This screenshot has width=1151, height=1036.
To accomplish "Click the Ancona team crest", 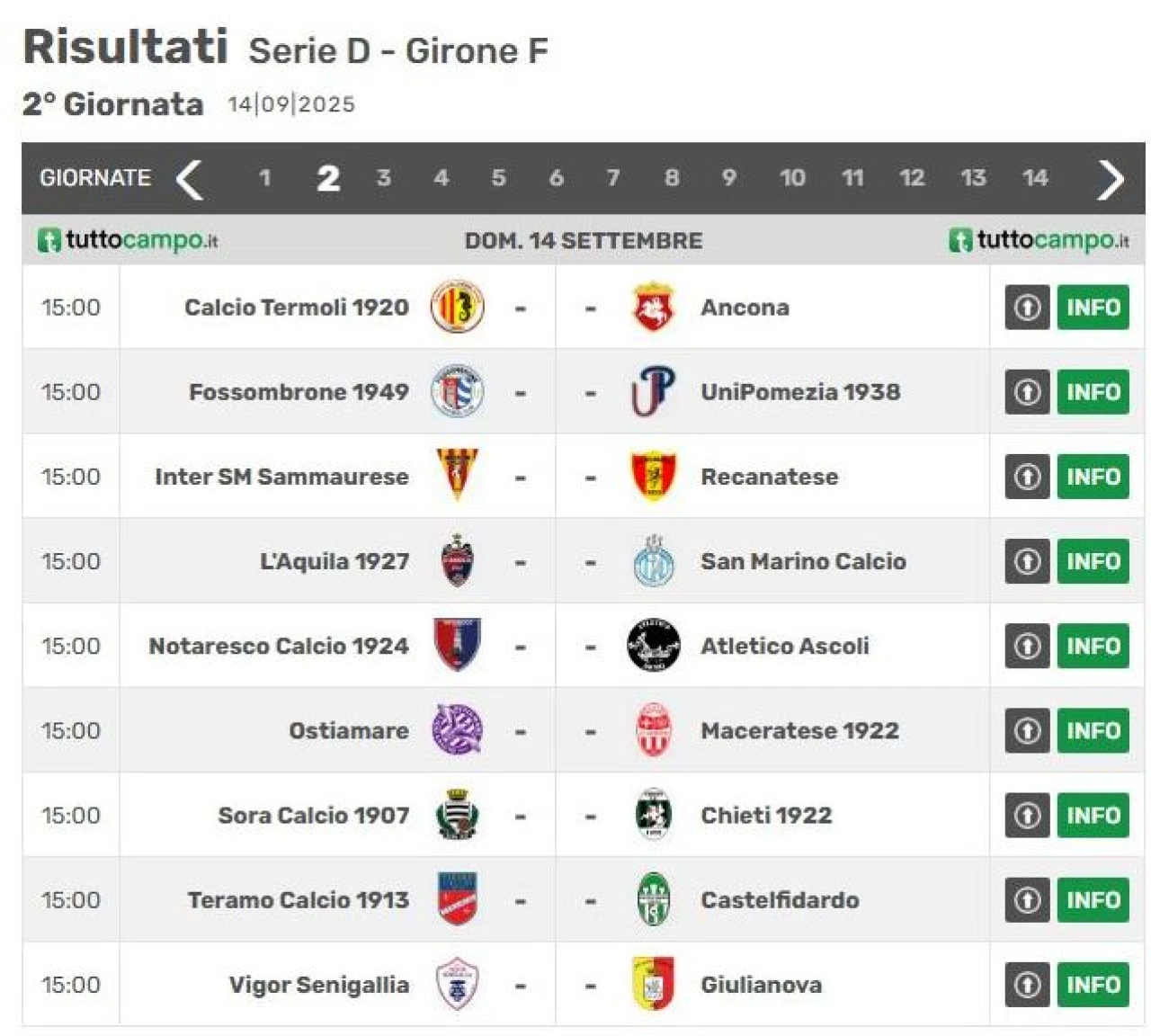I will [653, 307].
